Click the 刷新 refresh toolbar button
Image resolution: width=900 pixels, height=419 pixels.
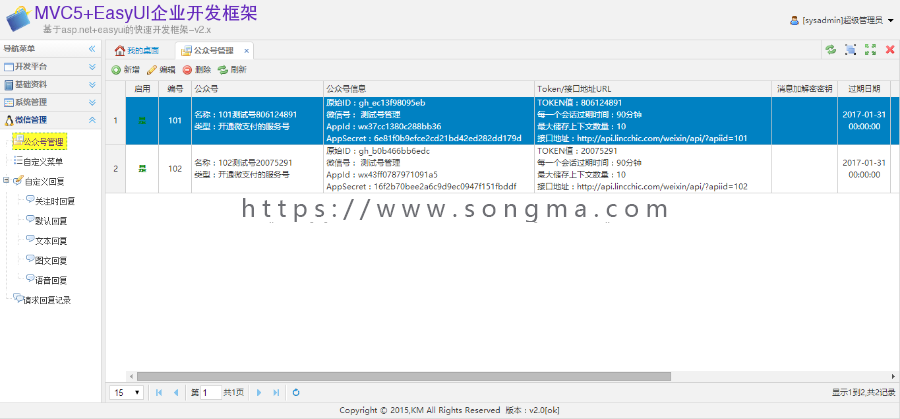coord(232,70)
